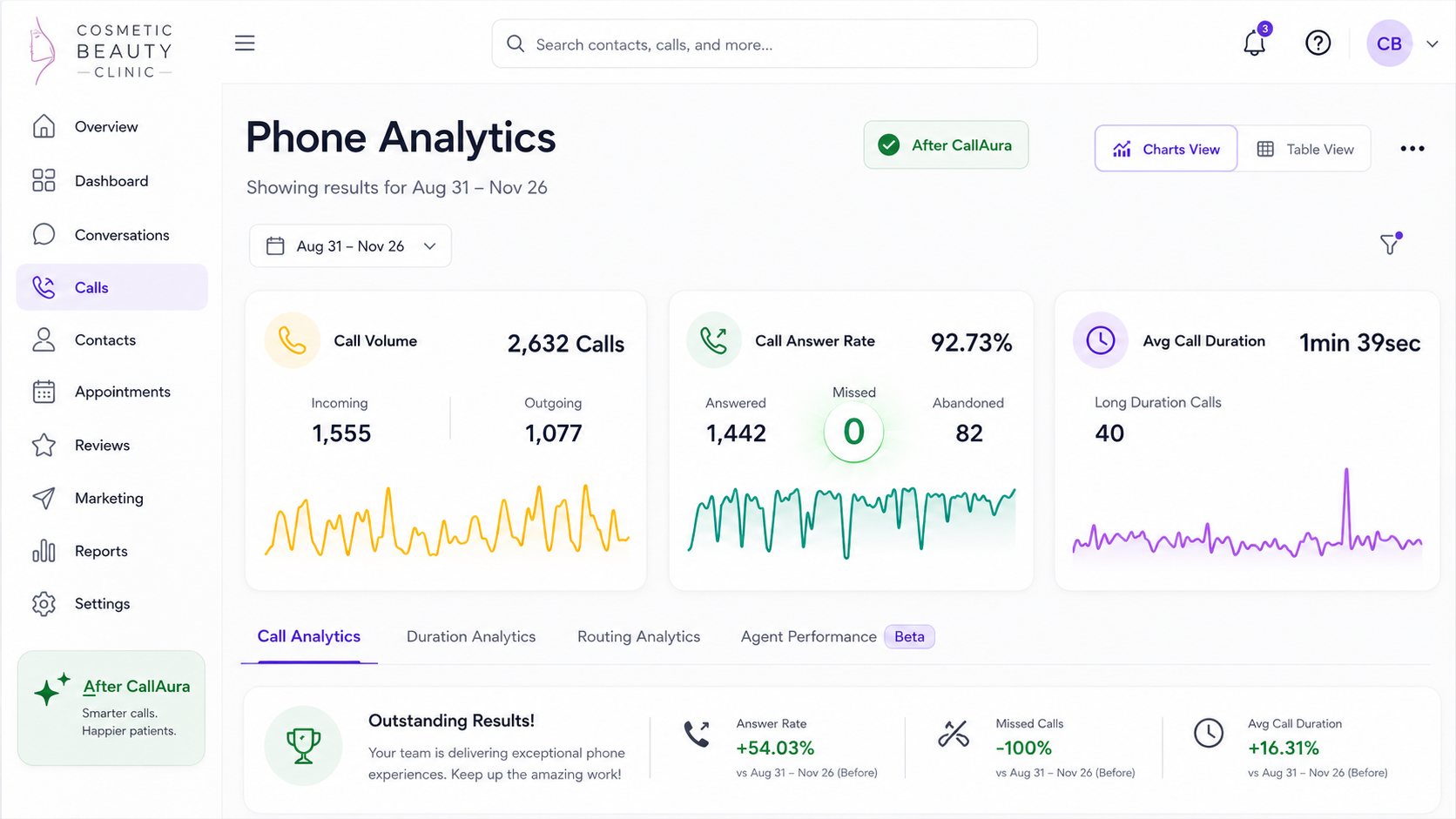Click the yellow Call Volume sparkline chart
The height and width of the screenshot is (819, 1456).
coord(447,520)
